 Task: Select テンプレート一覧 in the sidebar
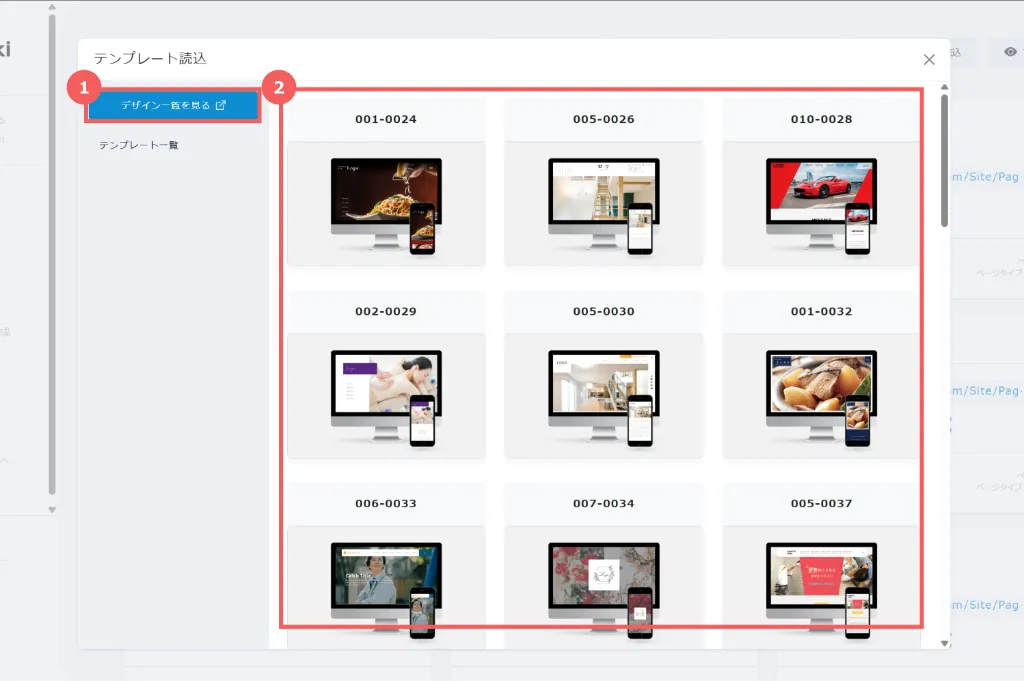tap(138, 145)
